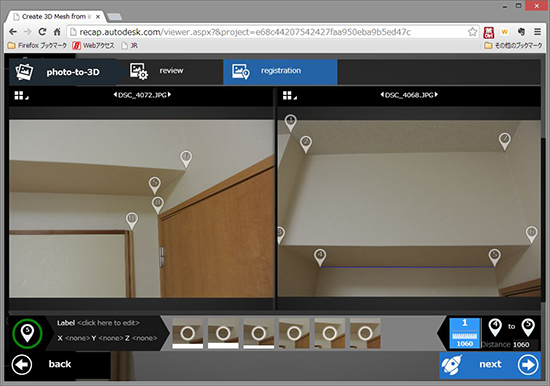Click the green-circled current point pin icon
This screenshot has width=550, height=386.
pyautogui.click(x=27, y=333)
